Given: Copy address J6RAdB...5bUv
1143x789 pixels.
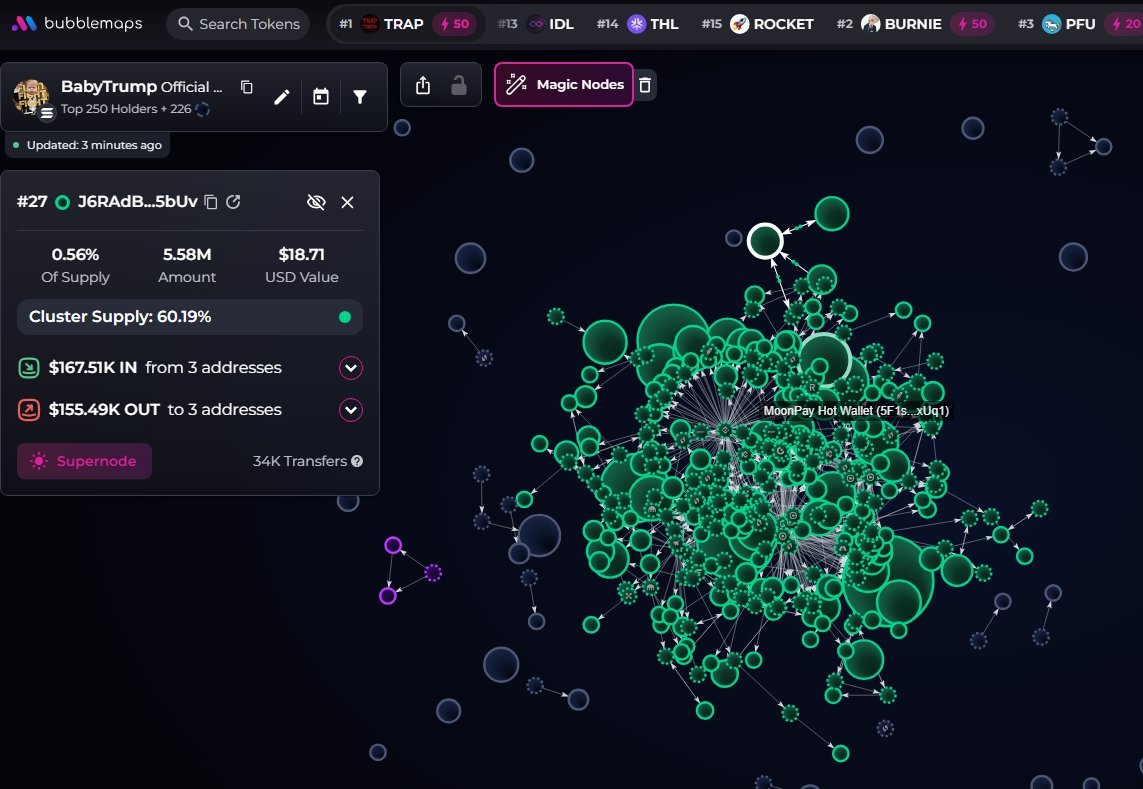Looking at the screenshot, I should click(x=211, y=202).
